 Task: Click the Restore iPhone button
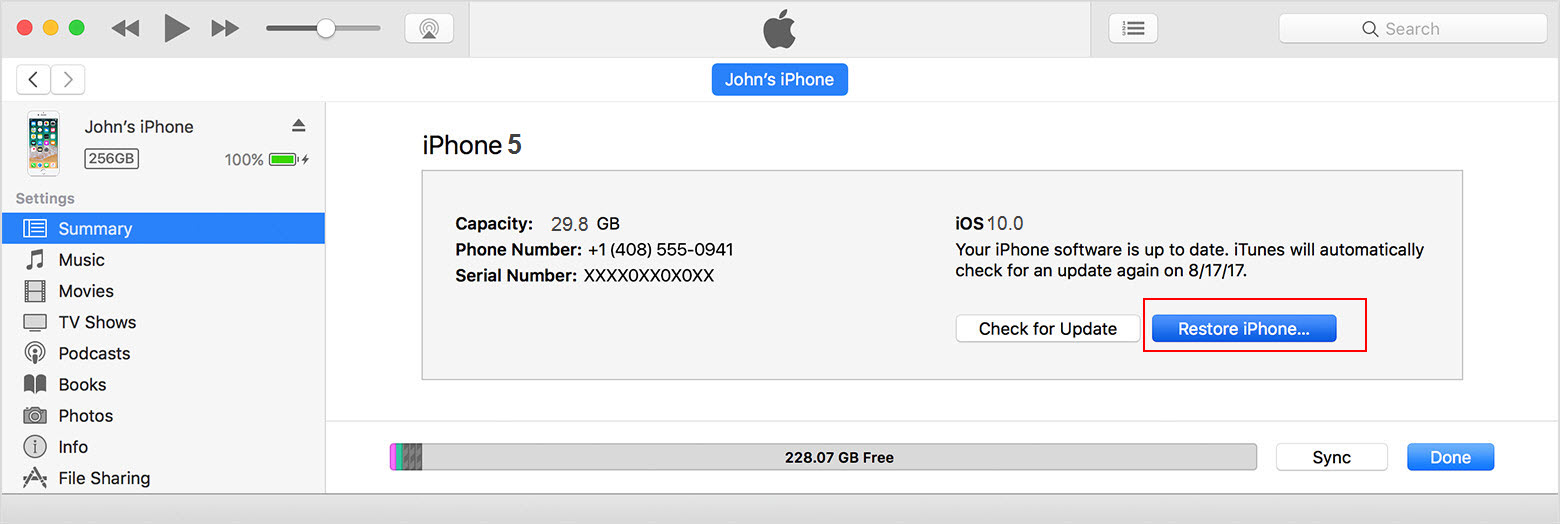coord(1244,329)
